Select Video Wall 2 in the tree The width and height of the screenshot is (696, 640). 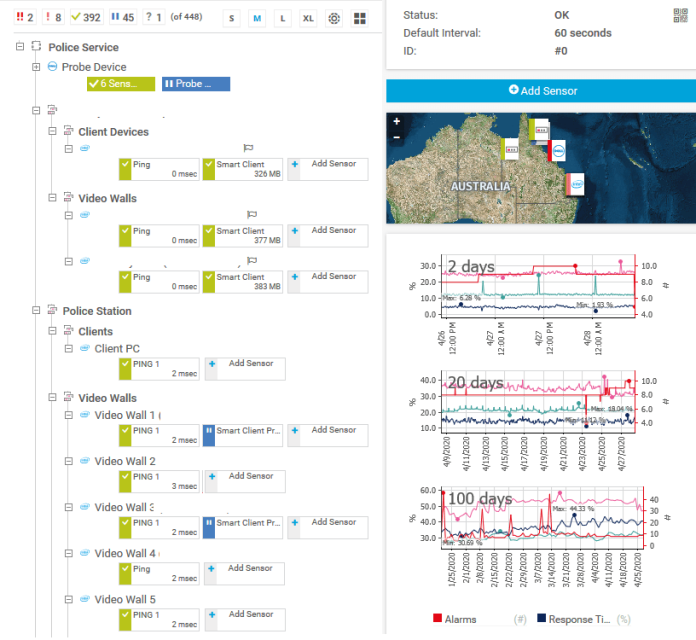tap(125, 461)
